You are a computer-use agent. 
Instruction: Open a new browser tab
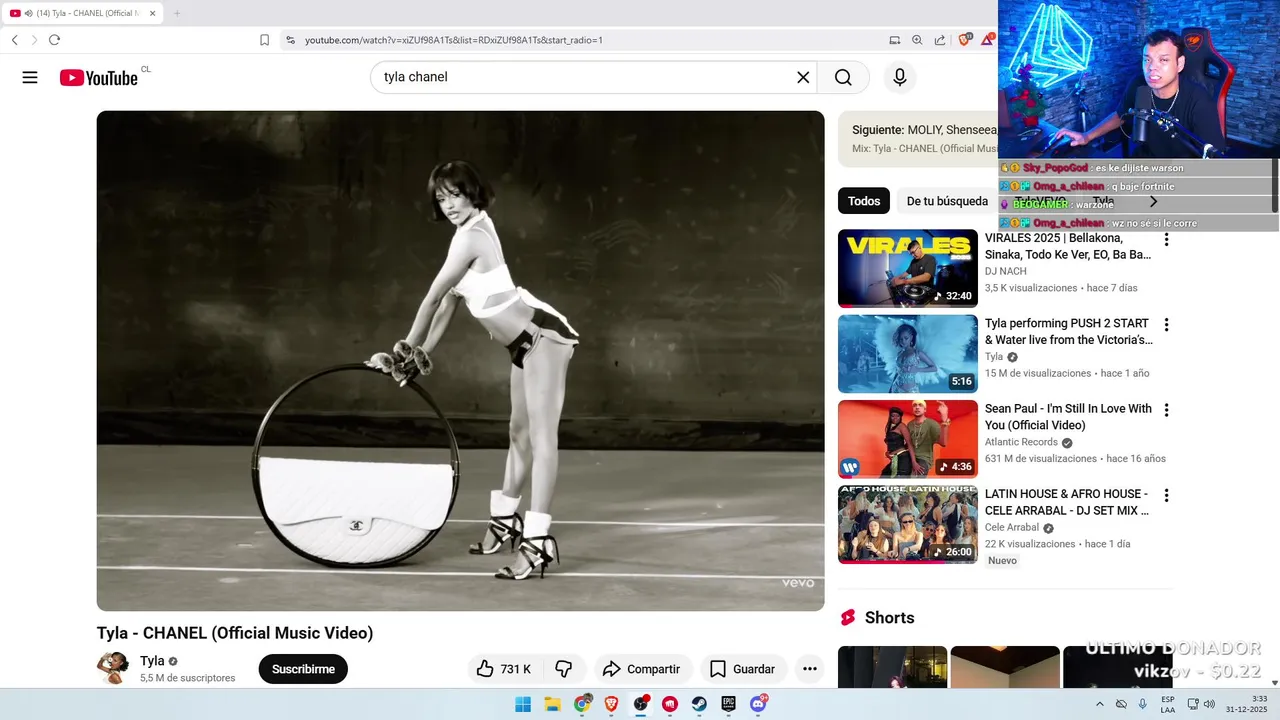pyautogui.click(x=177, y=13)
